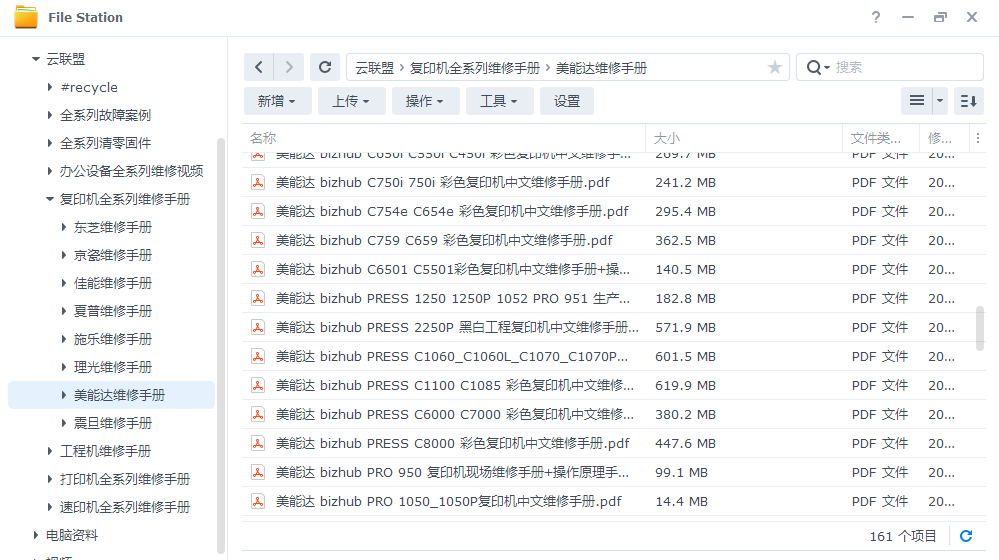Expand the 全系列故障案例 folder arrow

pos(50,115)
